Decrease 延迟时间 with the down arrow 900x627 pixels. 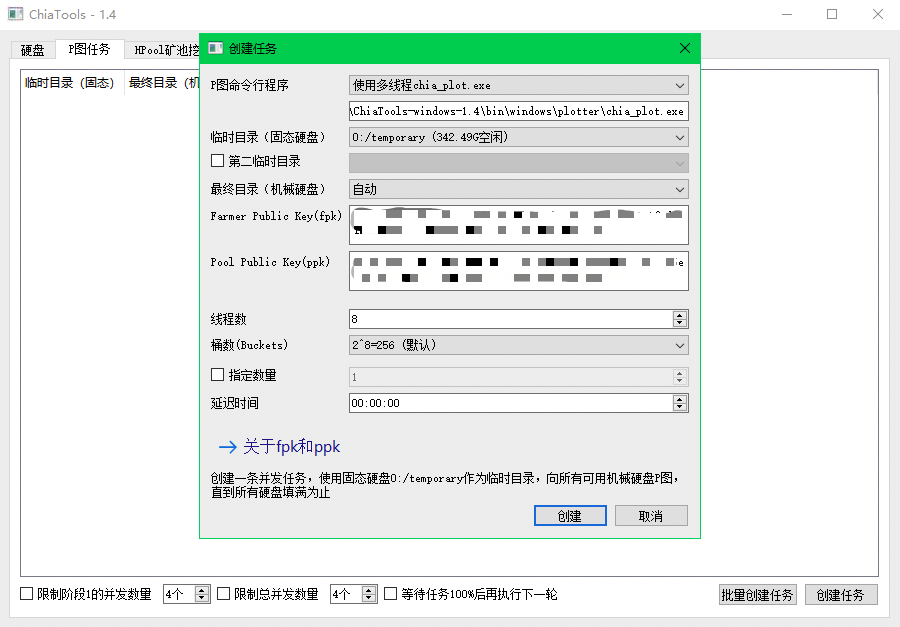680,407
